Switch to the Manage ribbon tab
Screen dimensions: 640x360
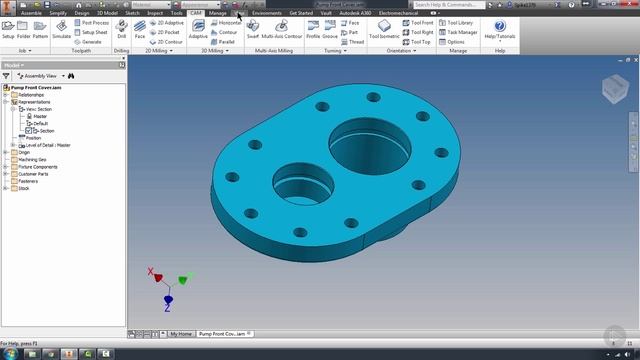pos(218,13)
